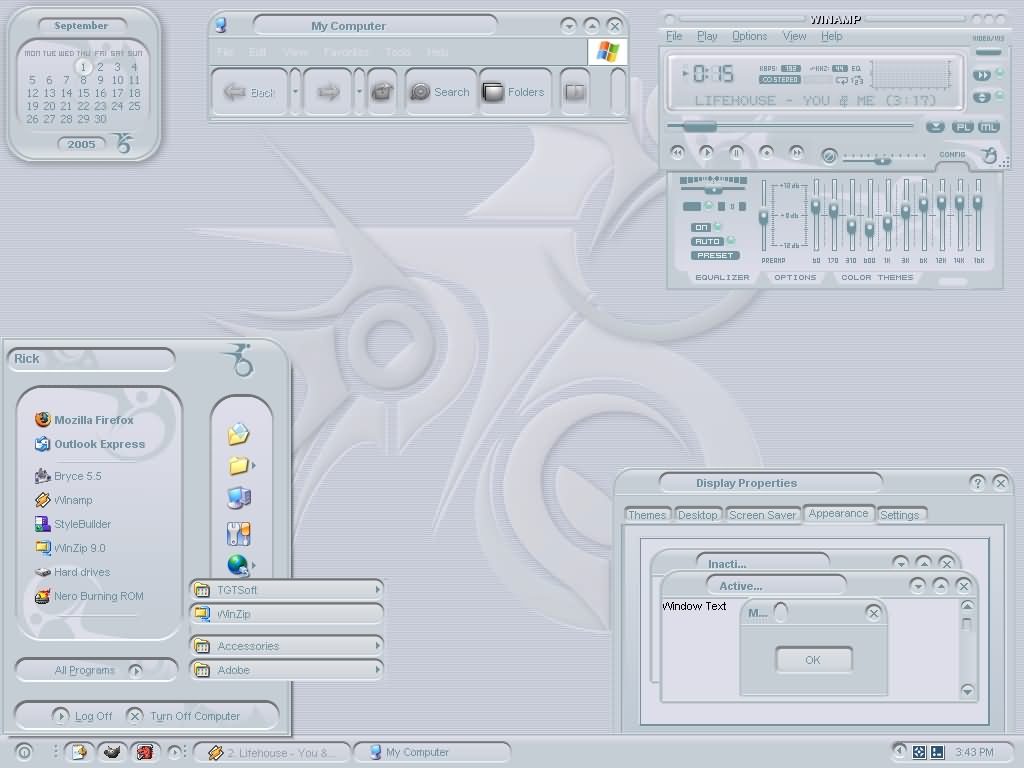
Task: Open the File menu in Winamp
Action: (x=674, y=37)
